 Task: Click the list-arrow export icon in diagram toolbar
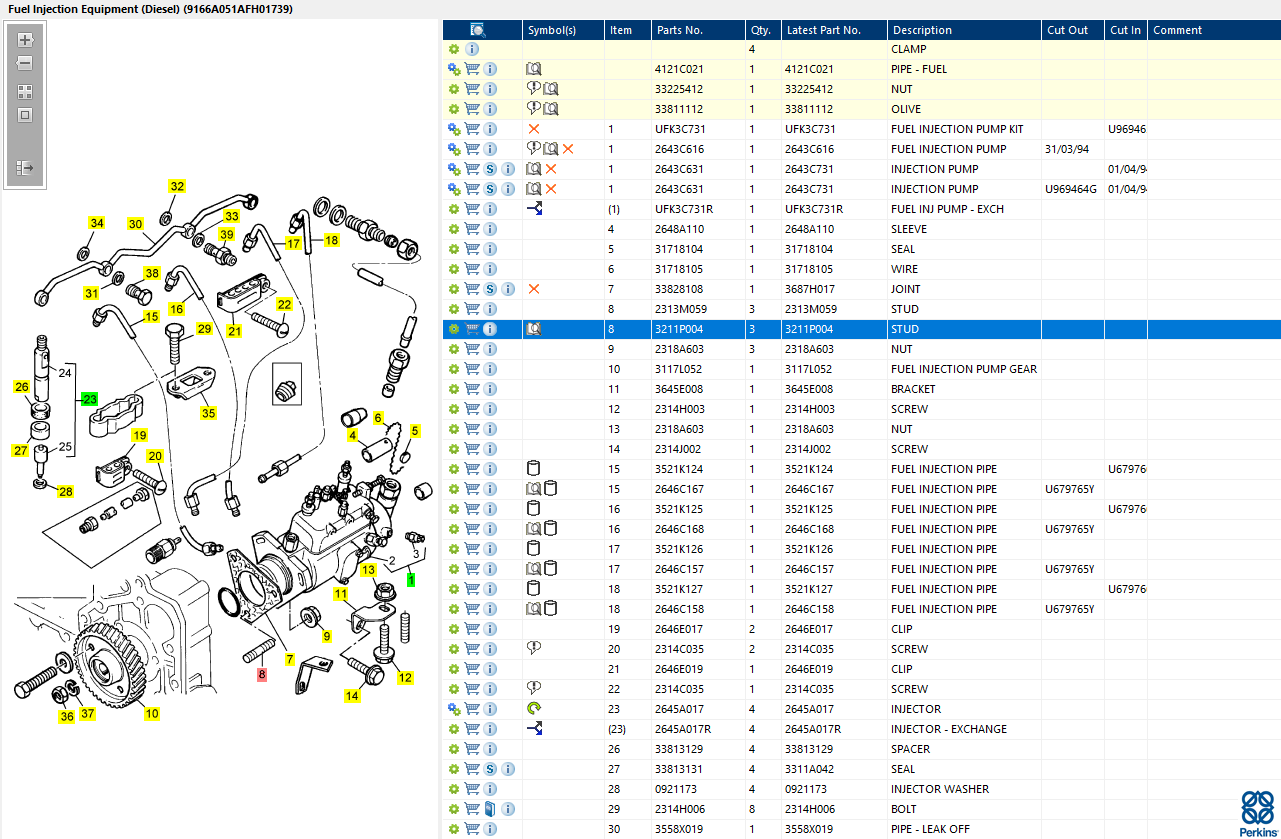25,168
